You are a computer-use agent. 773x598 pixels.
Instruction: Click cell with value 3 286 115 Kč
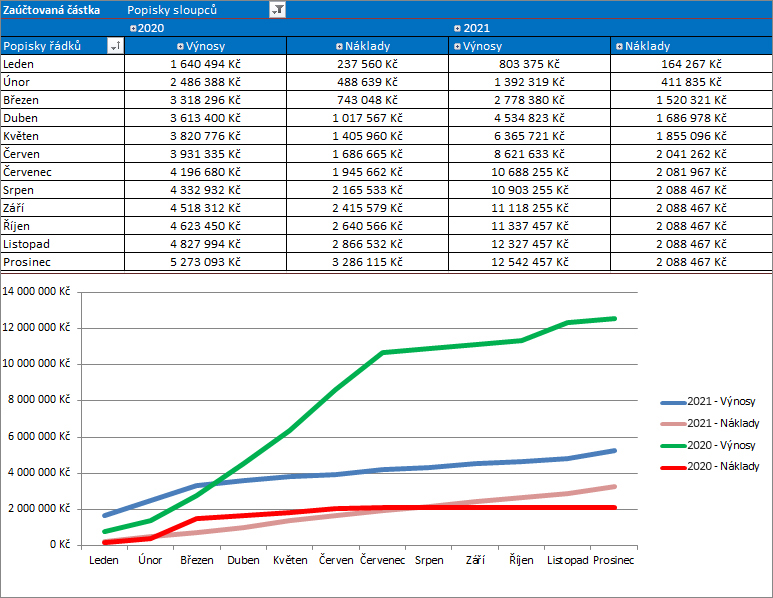(x=367, y=262)
